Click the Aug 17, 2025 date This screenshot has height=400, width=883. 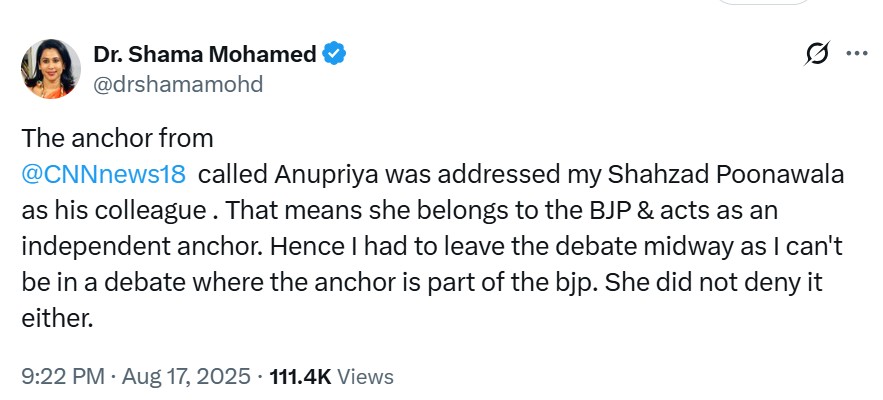[191, 376]
